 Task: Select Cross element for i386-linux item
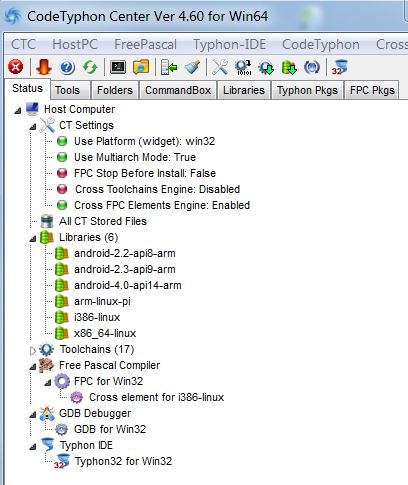156,397
